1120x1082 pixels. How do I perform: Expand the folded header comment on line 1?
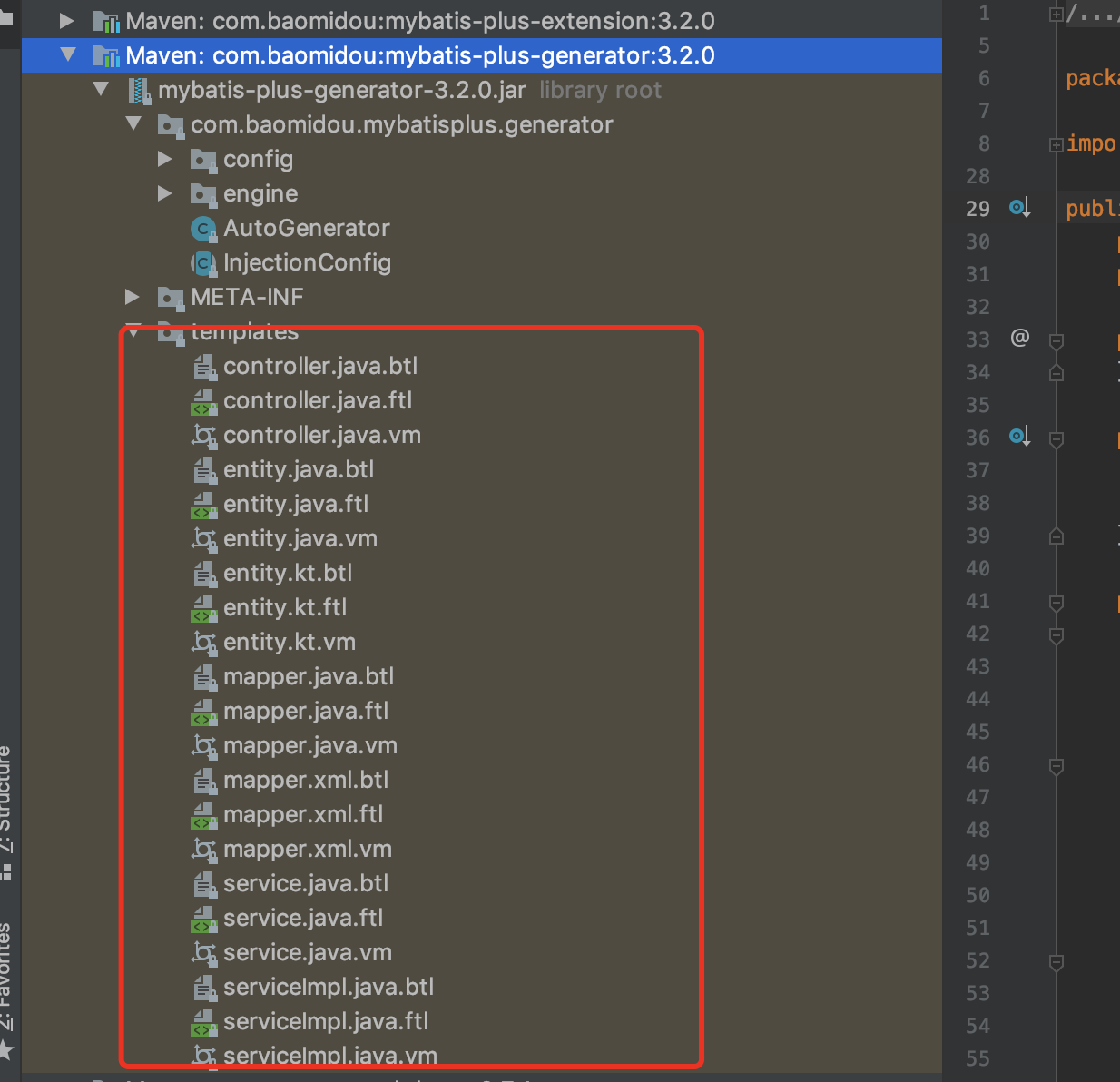[1056, 14]
